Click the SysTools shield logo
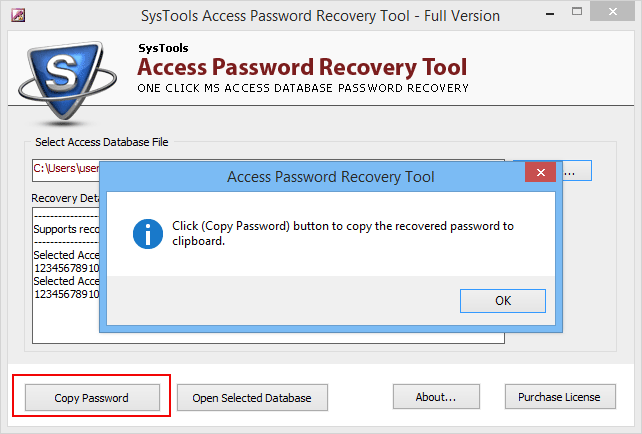The image size is (642, 434). (67, 81)
